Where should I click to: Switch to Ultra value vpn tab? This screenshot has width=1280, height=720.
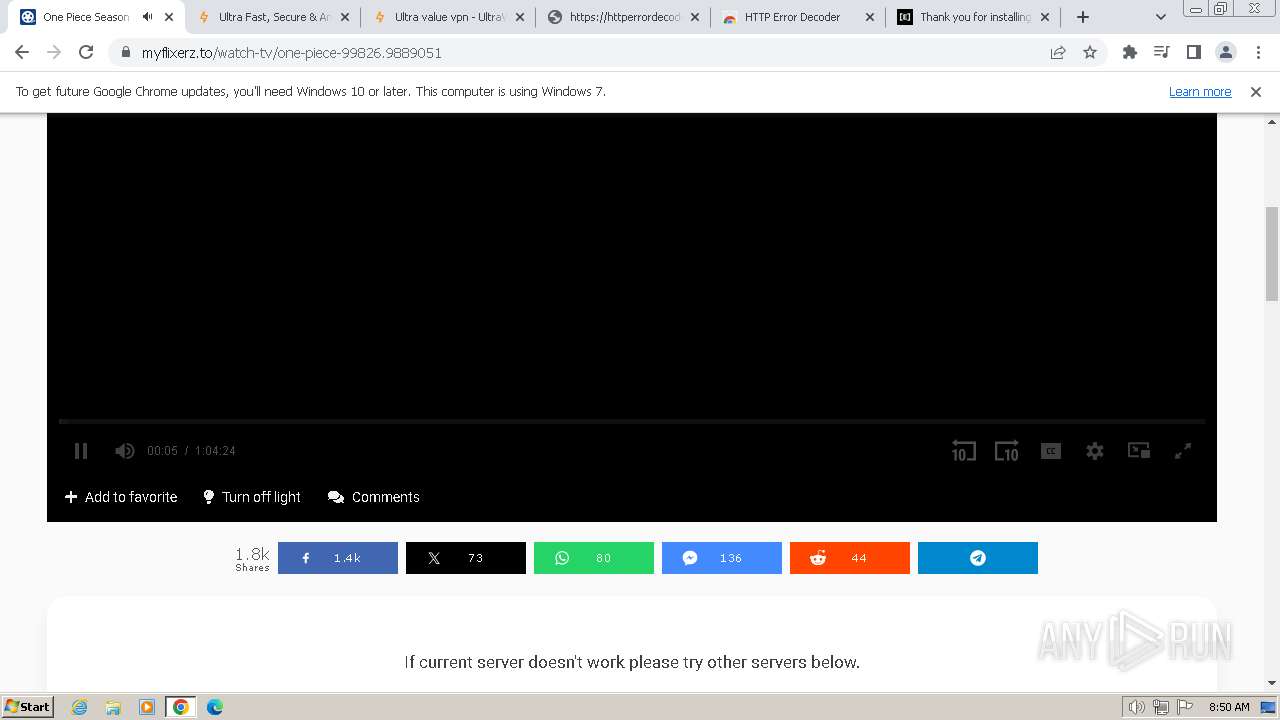coord(450,17)
